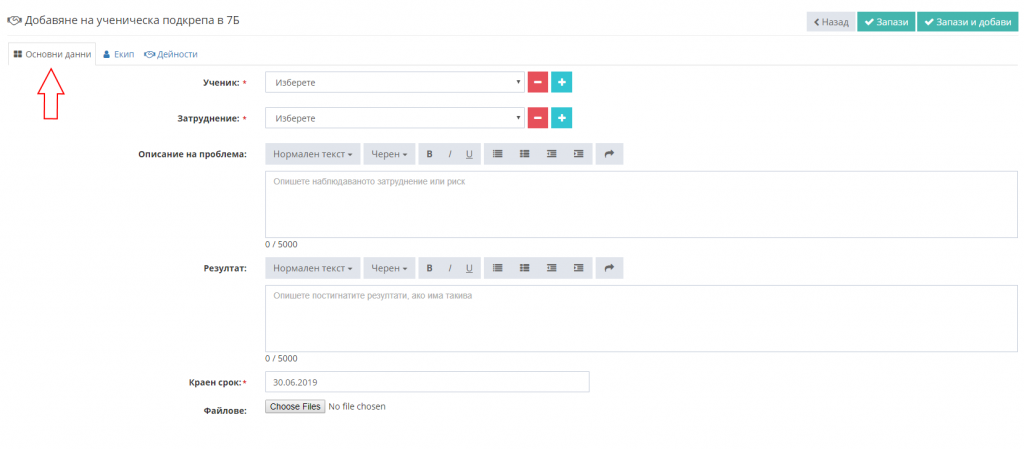Click the share arrow icon in Резултат toolbar
The image size is (1024, 449).
click(x=609, y=268)
